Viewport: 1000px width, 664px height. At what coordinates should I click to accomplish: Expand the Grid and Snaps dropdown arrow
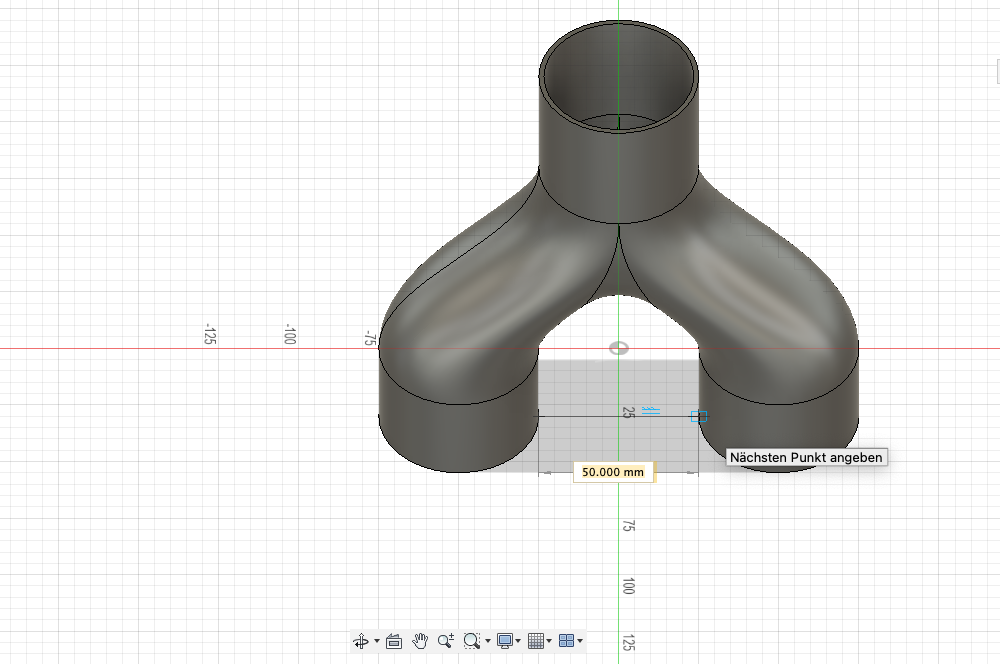[x=549, y=641]
